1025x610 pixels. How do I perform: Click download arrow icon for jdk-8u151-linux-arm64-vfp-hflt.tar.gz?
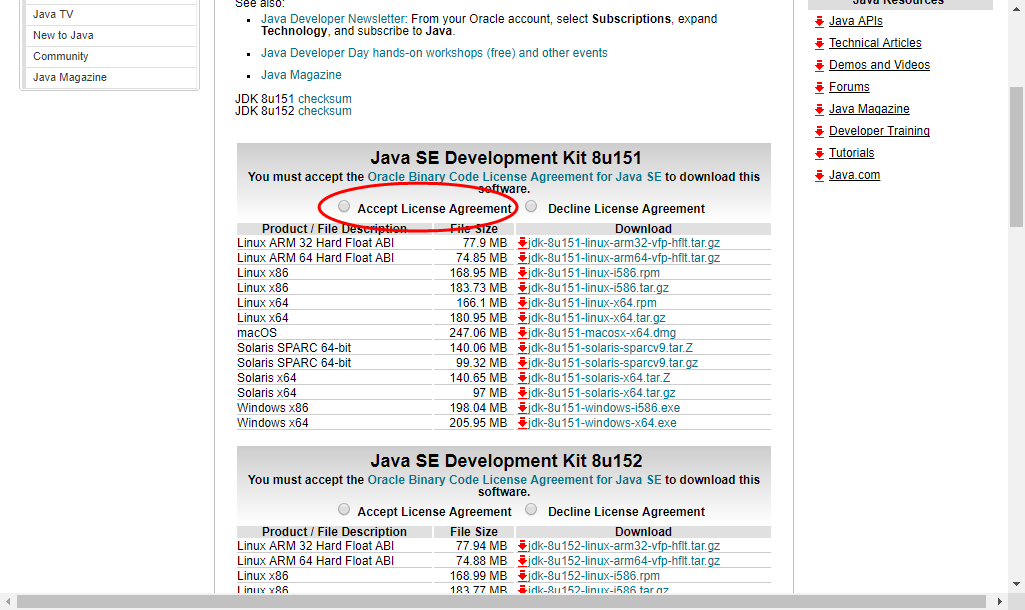click(522, 258)
